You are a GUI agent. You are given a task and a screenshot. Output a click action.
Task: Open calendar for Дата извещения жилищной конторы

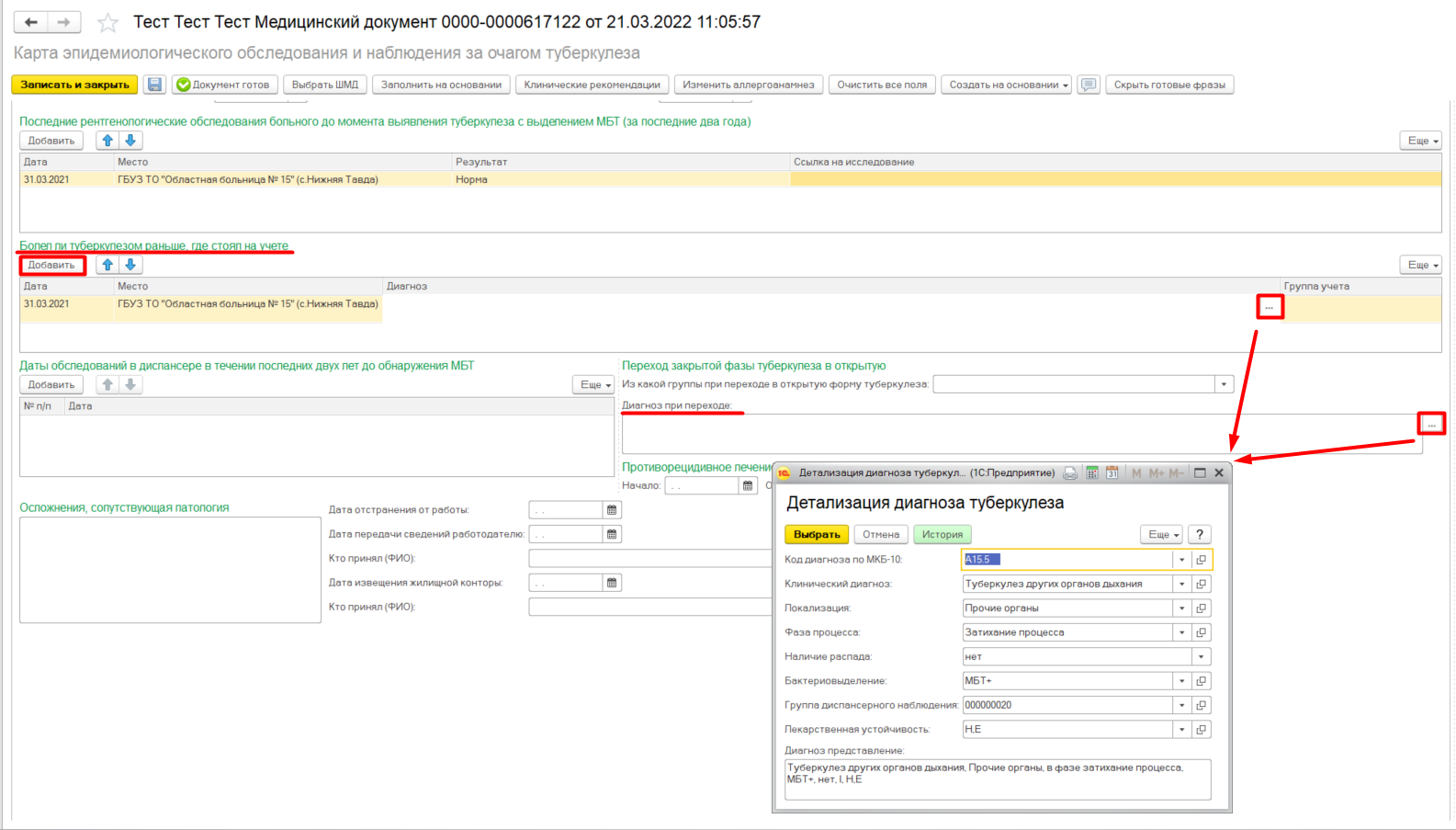click(x=612, y=583)
